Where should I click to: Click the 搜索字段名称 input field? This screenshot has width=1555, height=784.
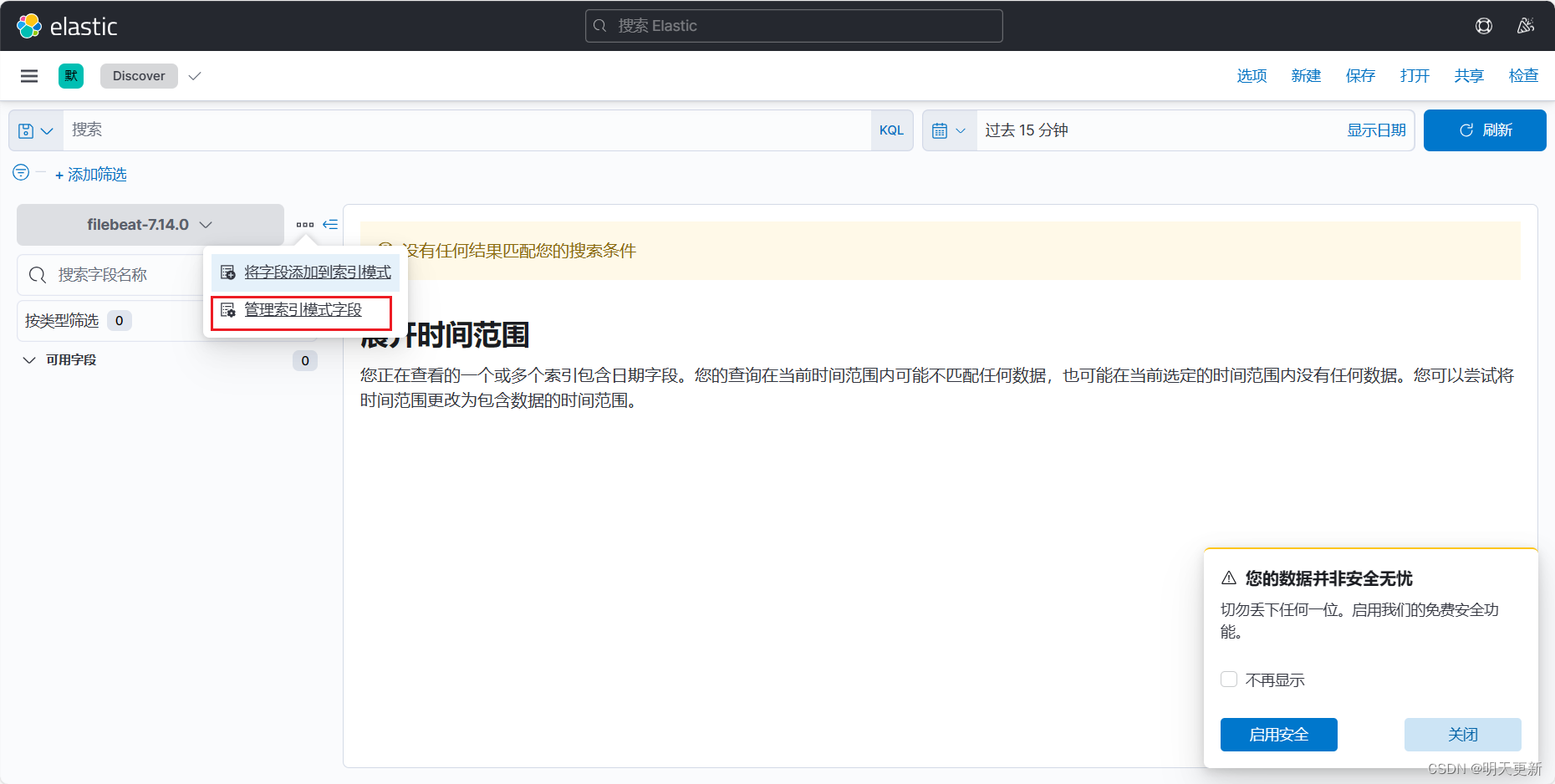(x=125, y=274)
